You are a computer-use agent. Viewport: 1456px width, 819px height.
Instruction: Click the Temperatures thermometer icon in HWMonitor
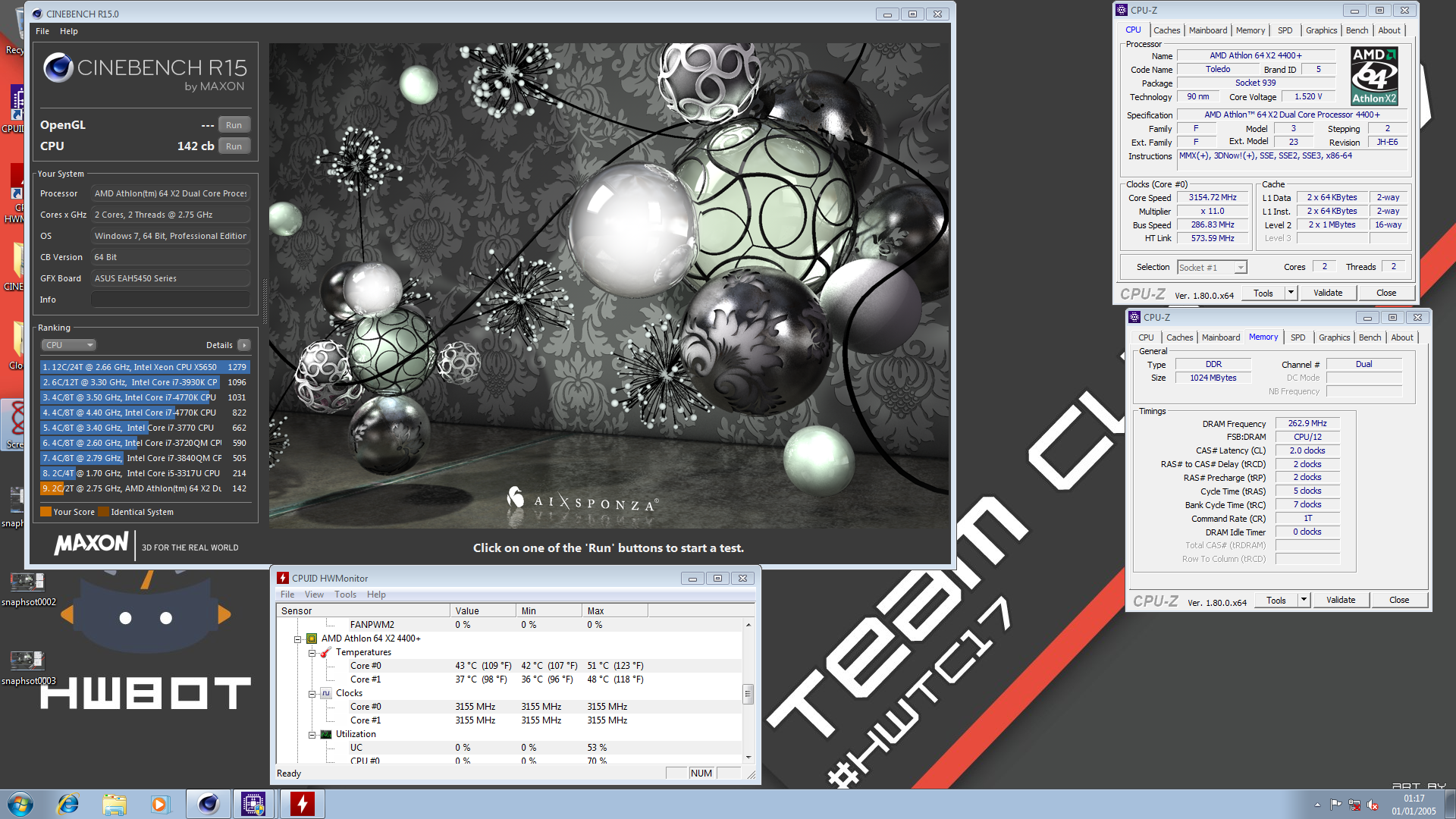325,652
